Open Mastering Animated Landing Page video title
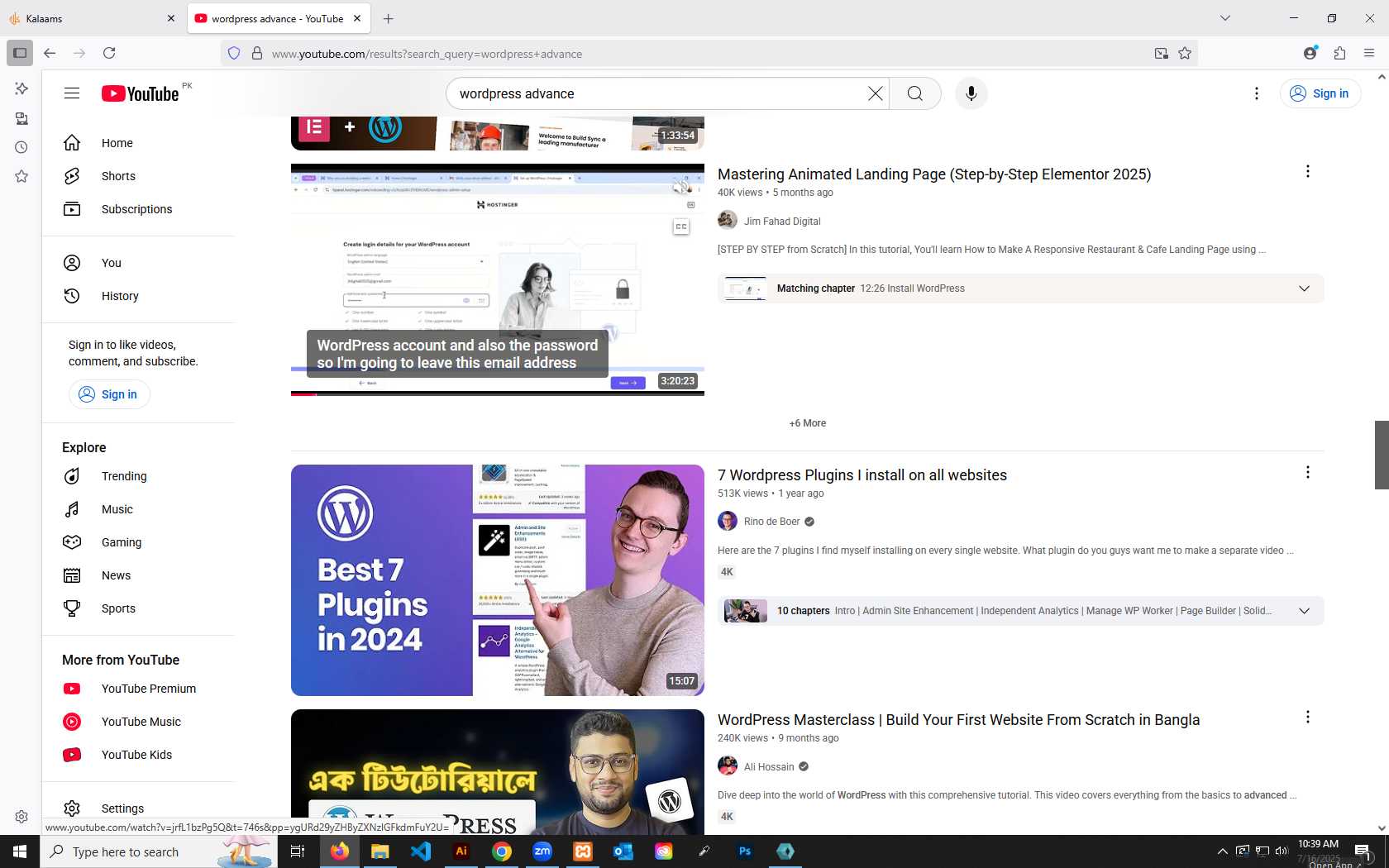Viewport: 1389px width, 868px height. (x=933, y=174)
